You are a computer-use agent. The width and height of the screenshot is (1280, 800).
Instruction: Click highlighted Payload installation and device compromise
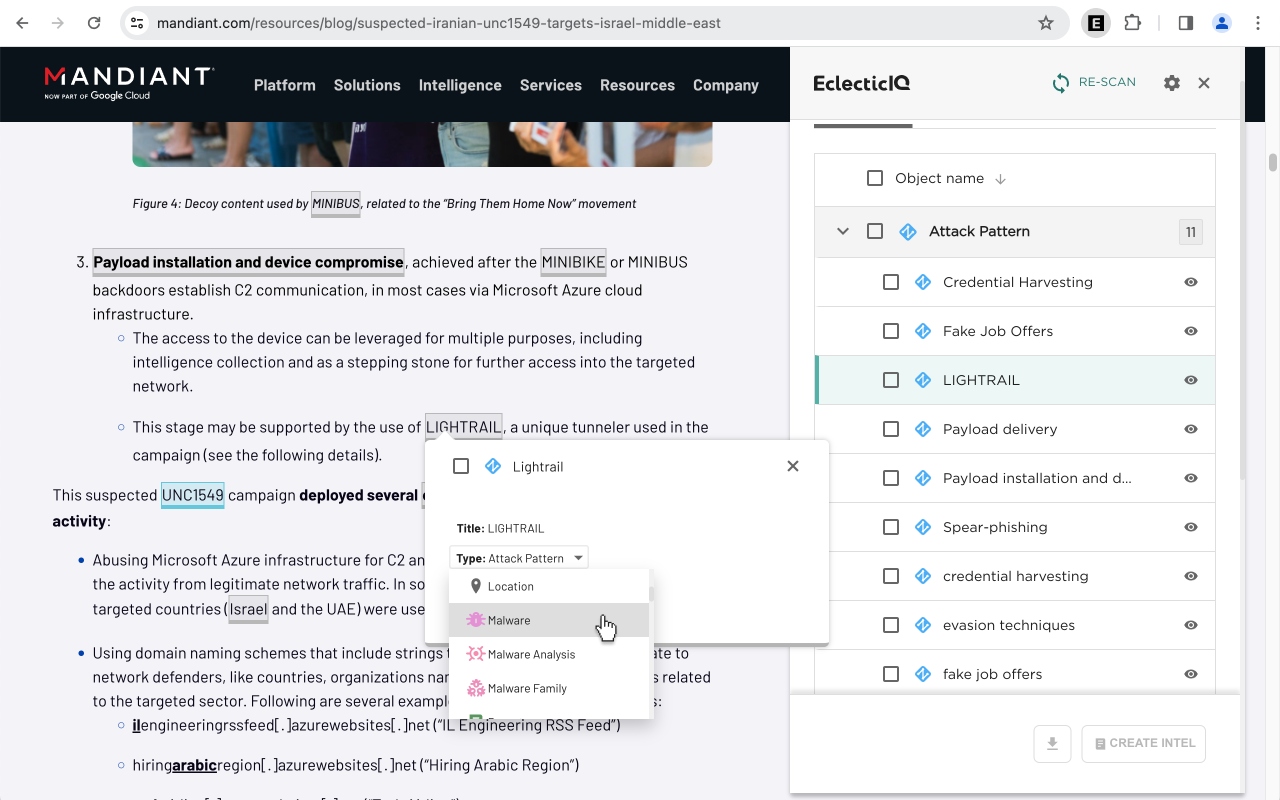pos(249,263)
